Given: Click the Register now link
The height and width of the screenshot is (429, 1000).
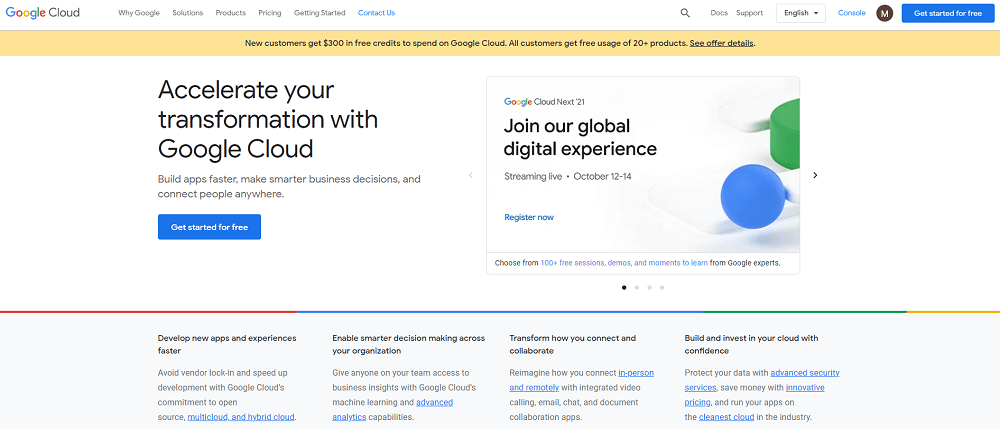Looking at the screenshot, I should (529, 217).
